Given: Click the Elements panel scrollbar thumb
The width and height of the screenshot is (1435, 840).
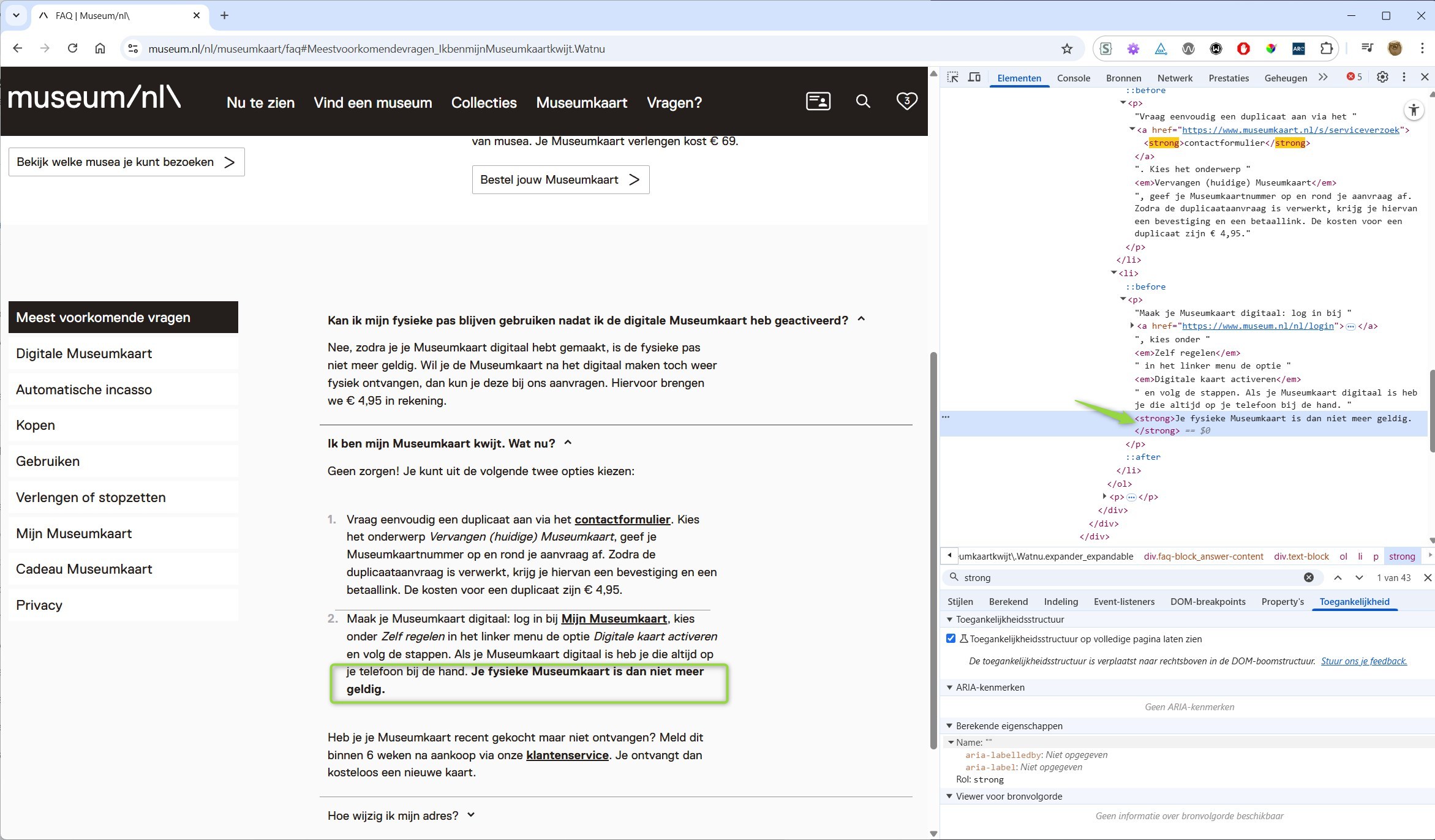Looking at the screenshot, I should click(1432, 410).
